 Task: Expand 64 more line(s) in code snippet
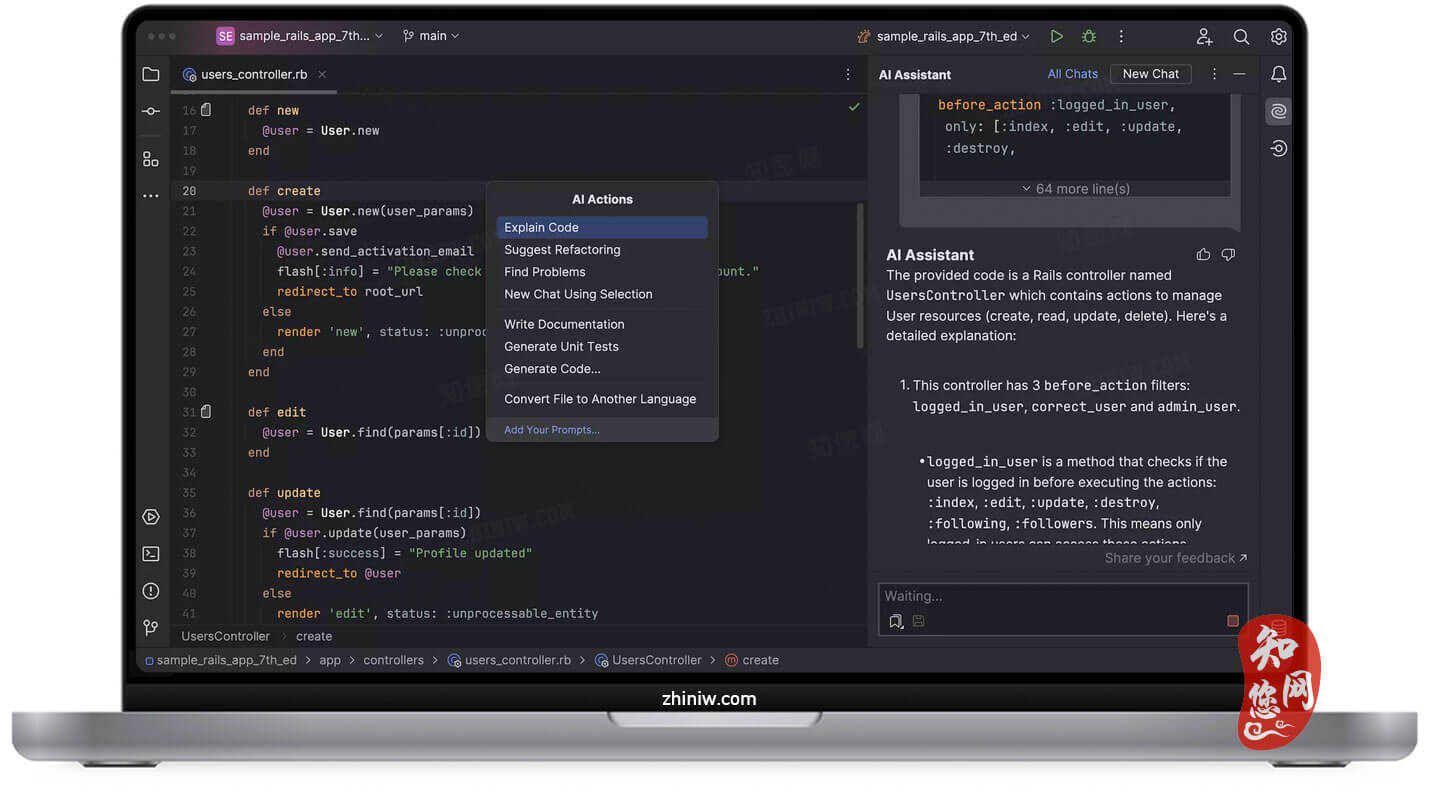1075,188
